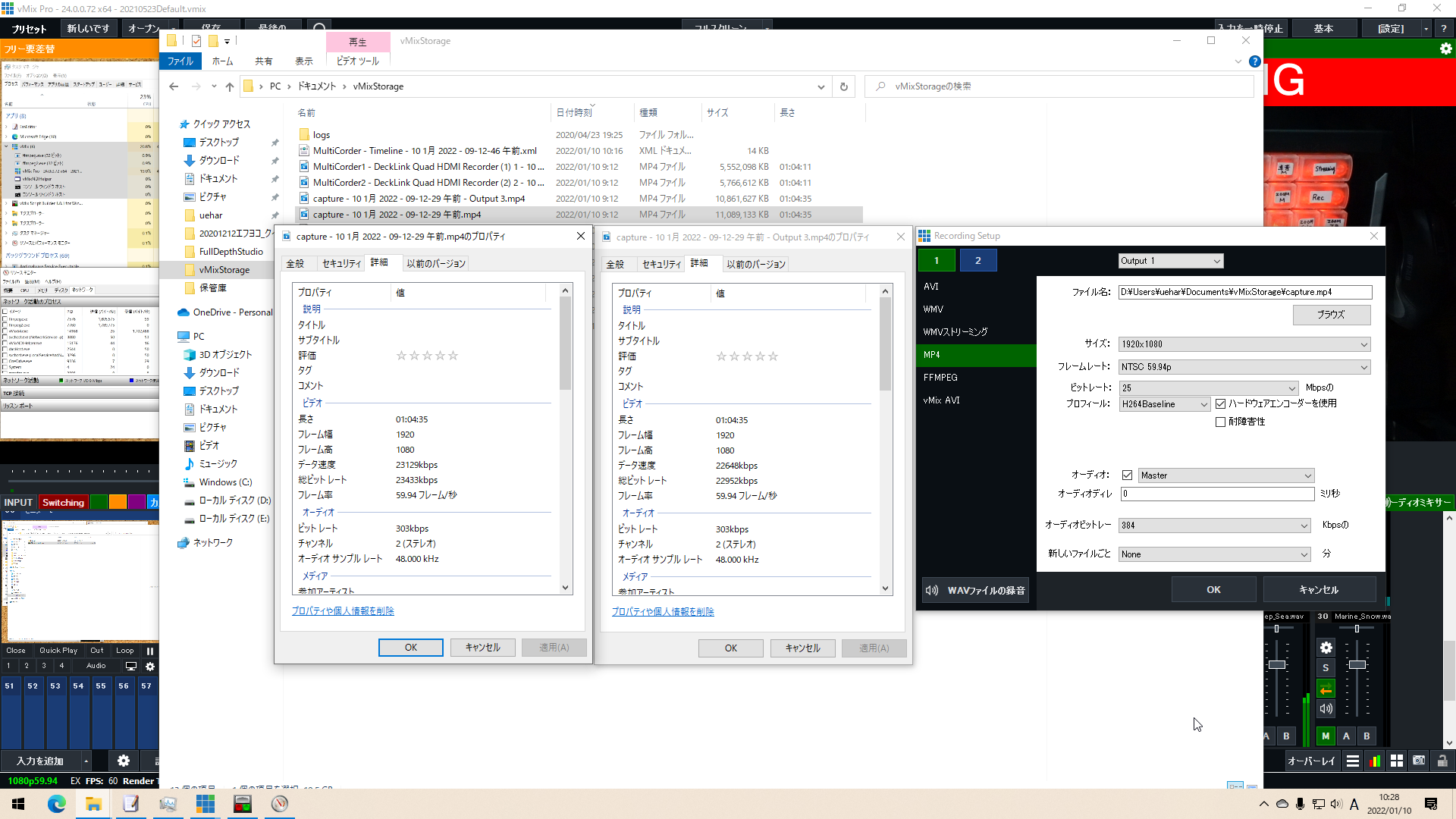This screenshot has height=819, width=1456.
Task: Open gear settings for Marine_Snow audio channel
Action: [x=1326, y=648]
